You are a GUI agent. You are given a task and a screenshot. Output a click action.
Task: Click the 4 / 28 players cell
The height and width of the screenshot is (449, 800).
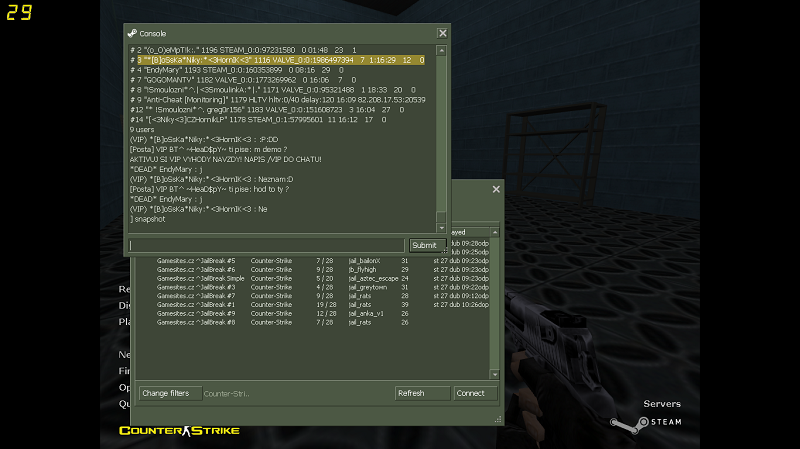324,287
